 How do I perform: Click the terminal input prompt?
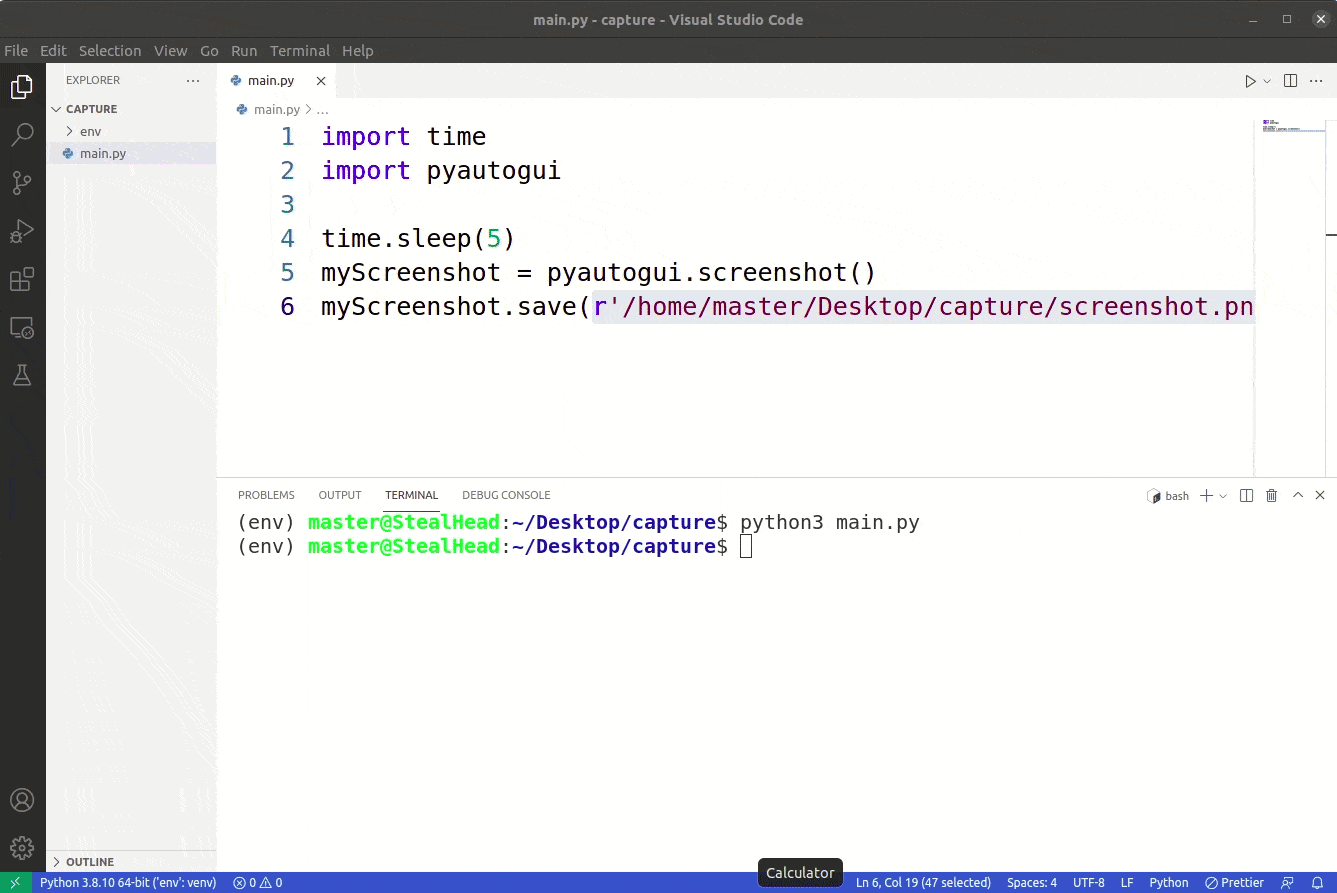744,546
